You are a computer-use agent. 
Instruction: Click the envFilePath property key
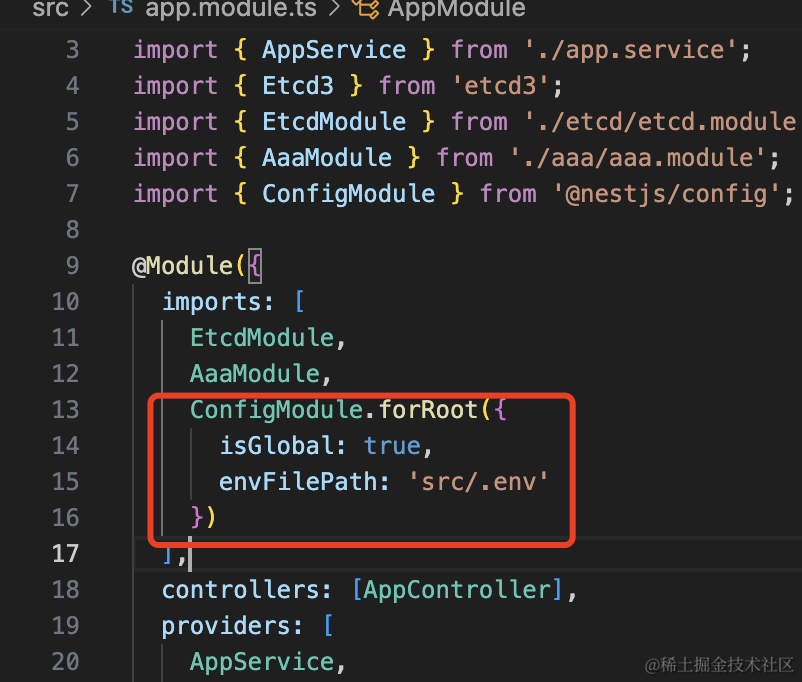coord(298,482)
